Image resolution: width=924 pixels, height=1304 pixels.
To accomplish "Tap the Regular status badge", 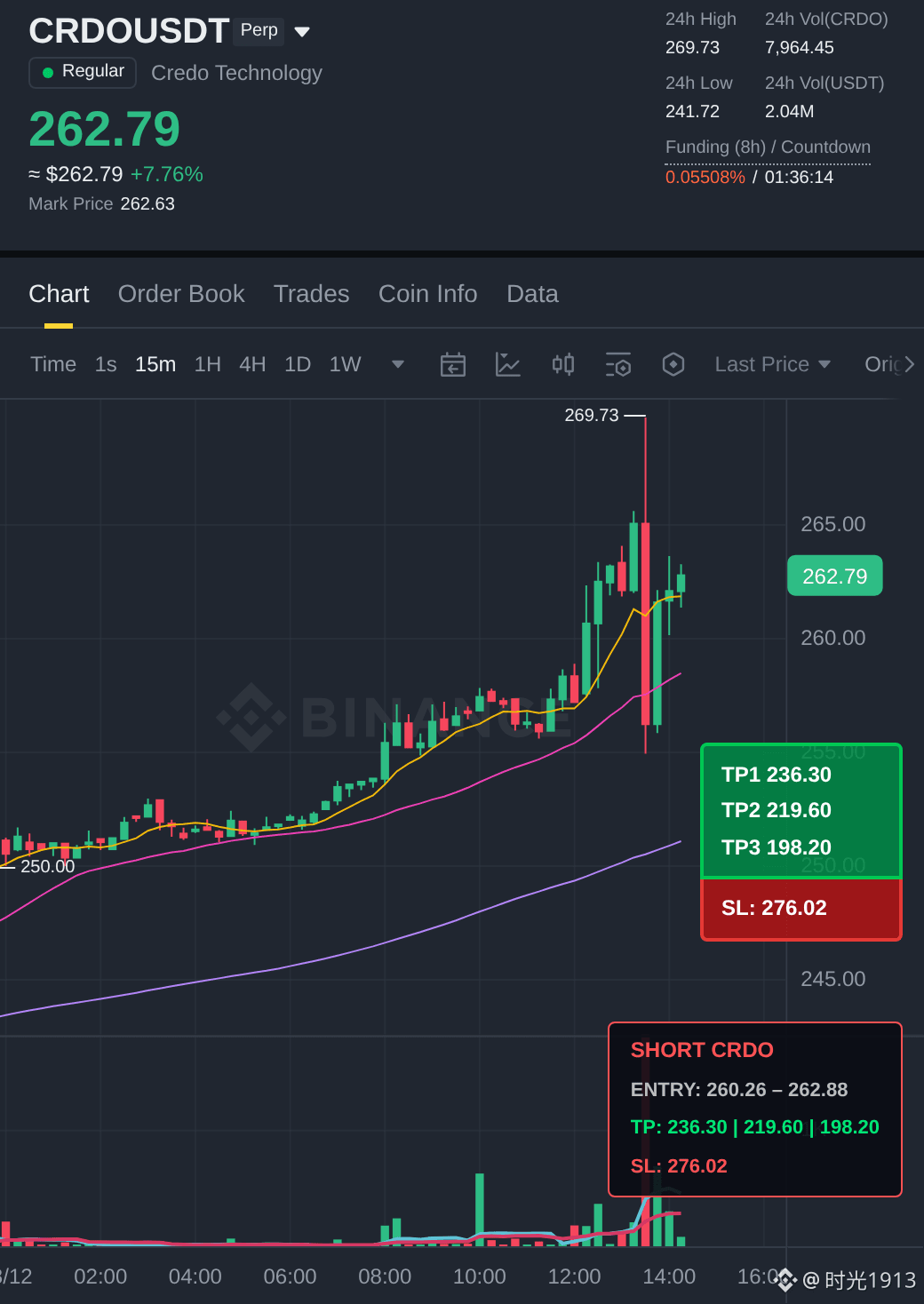I will (x=83, y=72).
